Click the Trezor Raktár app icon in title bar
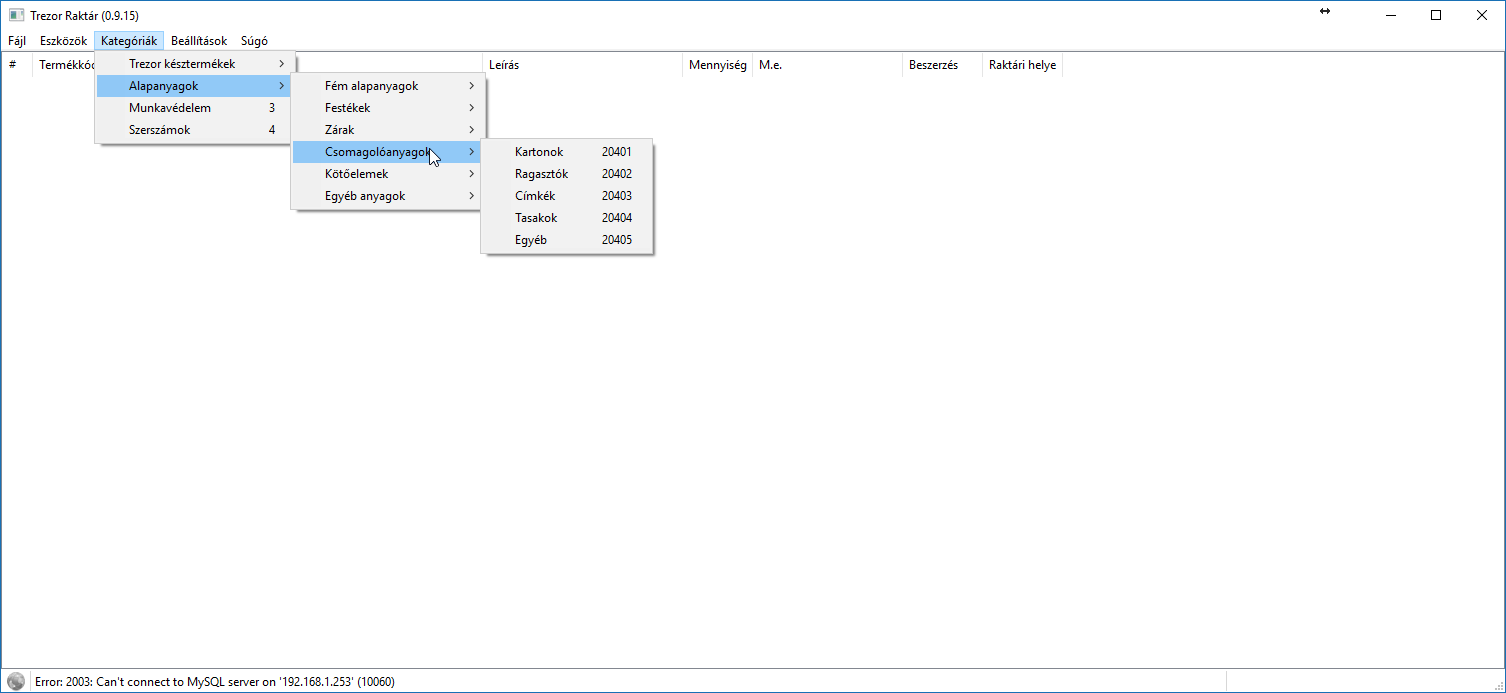 click(x=16, y=15)
